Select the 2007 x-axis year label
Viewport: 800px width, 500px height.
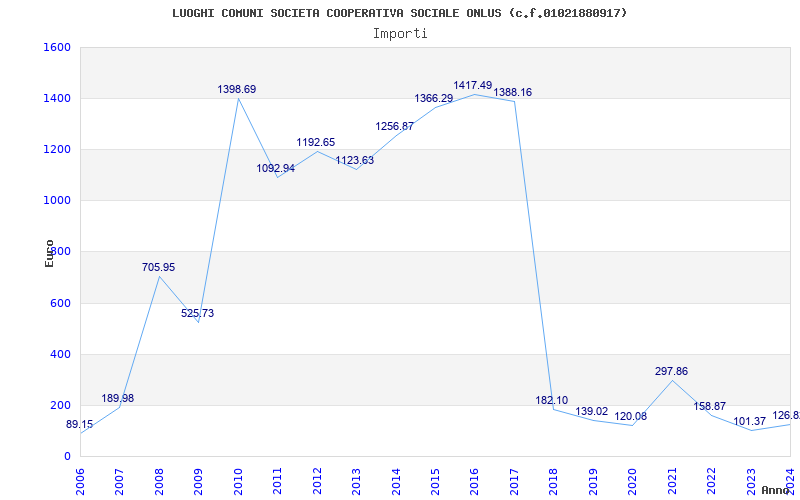pos(119,482)
